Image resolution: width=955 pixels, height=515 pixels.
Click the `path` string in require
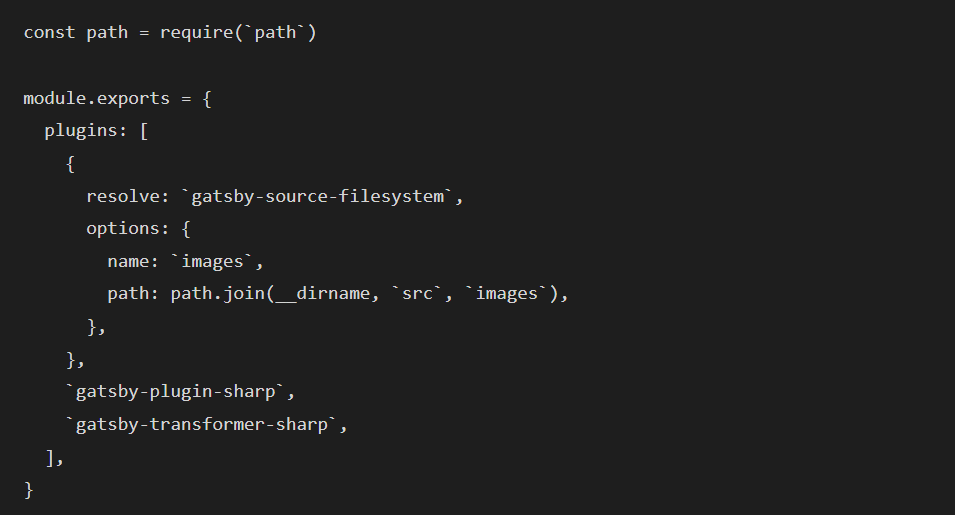click(275, 32)
